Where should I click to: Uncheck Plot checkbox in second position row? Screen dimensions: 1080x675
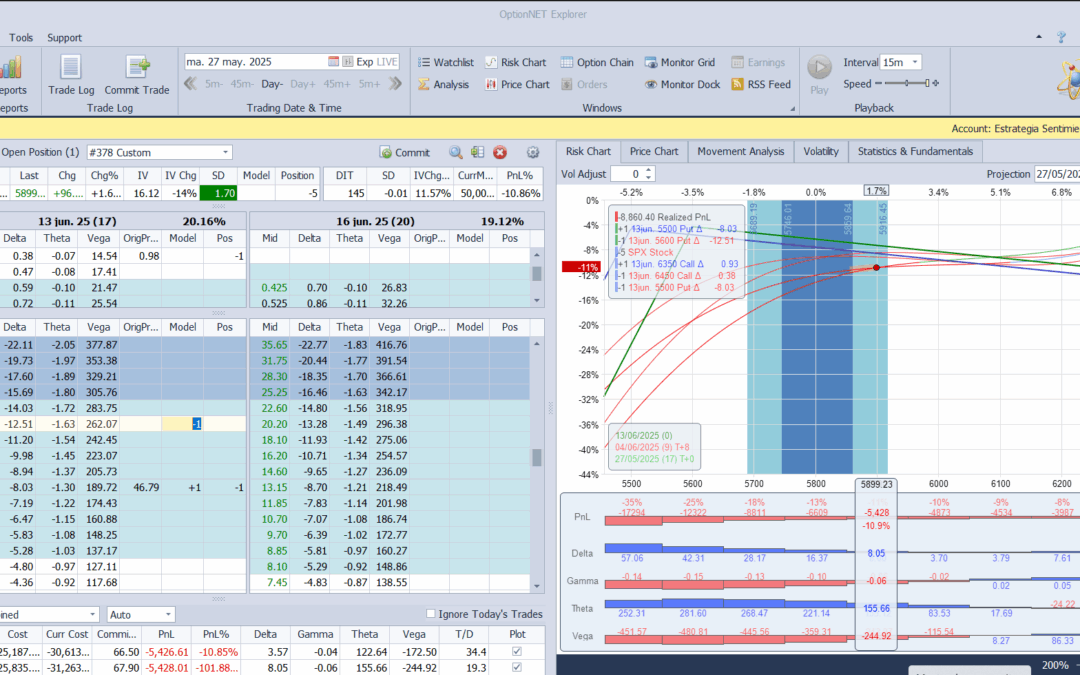pos(516,667)
